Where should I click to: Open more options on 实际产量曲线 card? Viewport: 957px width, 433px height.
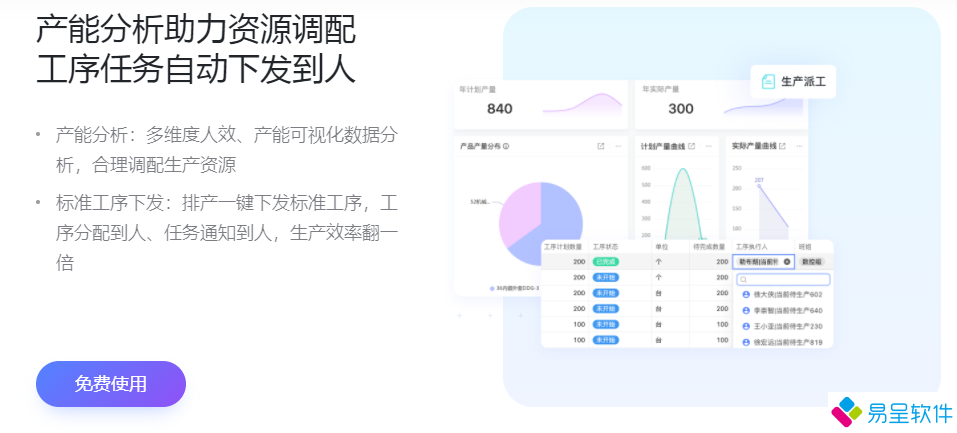pyautogui.click(x=798, y=147)
